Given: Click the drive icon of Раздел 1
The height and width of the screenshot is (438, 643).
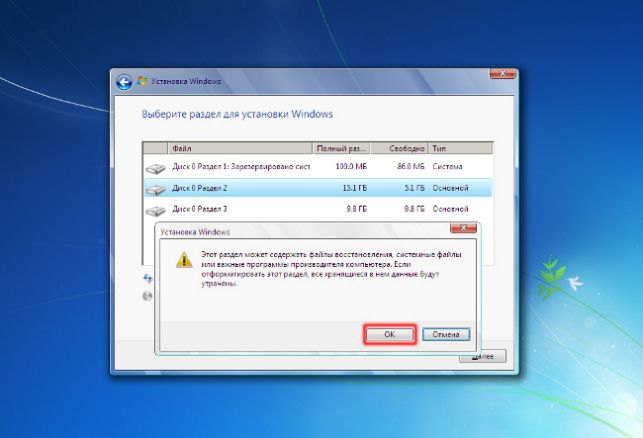Looking at the screenshot, I should (x=155, y=168).
